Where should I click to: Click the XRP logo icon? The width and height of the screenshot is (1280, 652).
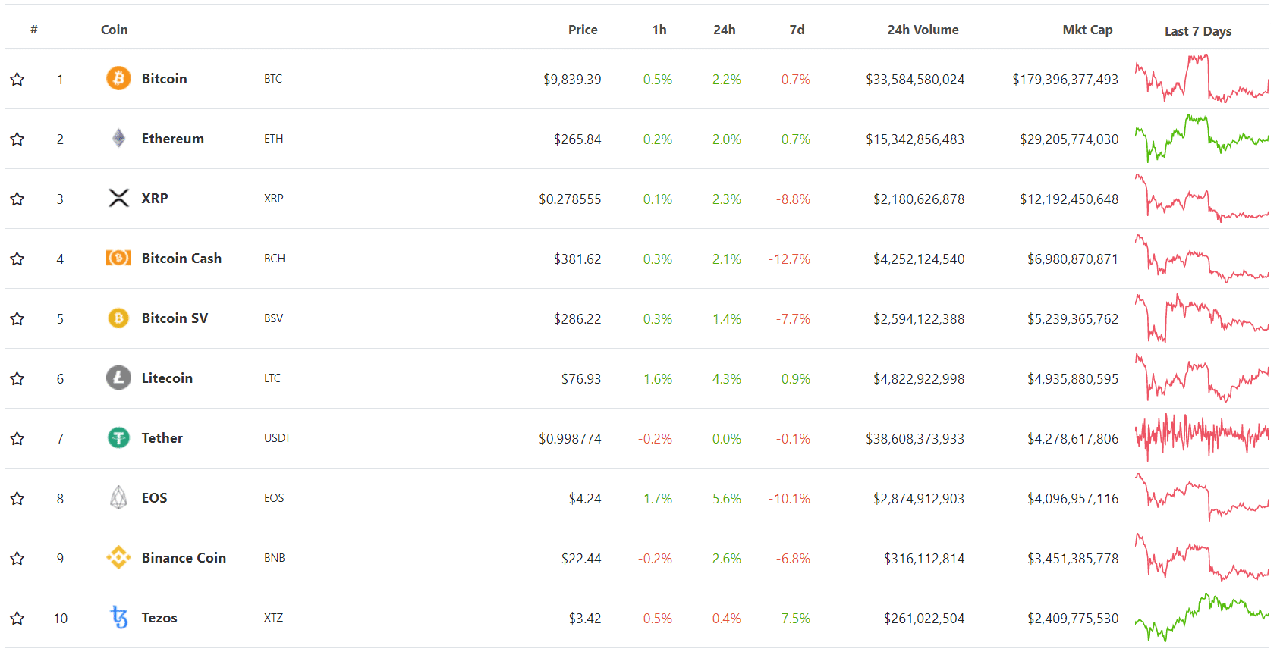point(118,198)
